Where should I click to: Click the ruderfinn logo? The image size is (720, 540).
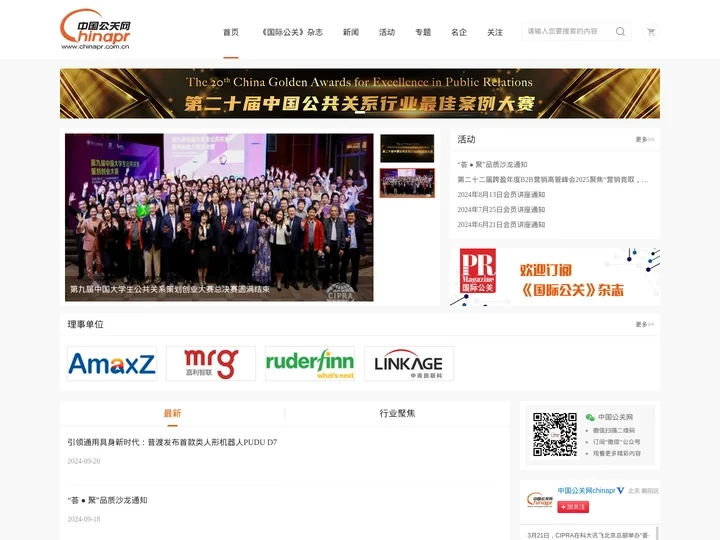[x=310, y=364]
